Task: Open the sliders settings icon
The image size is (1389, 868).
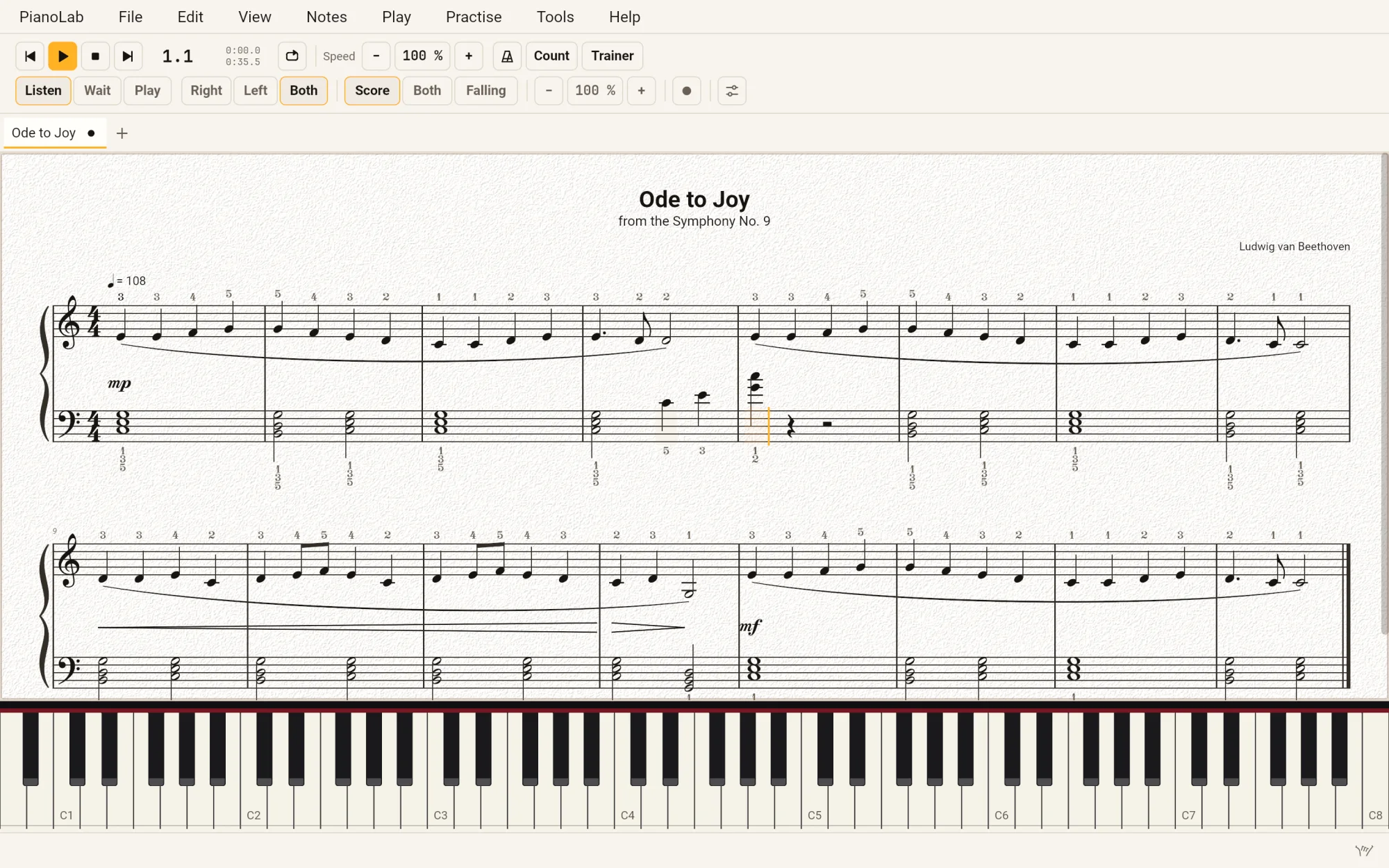Action: click(732, 91)
